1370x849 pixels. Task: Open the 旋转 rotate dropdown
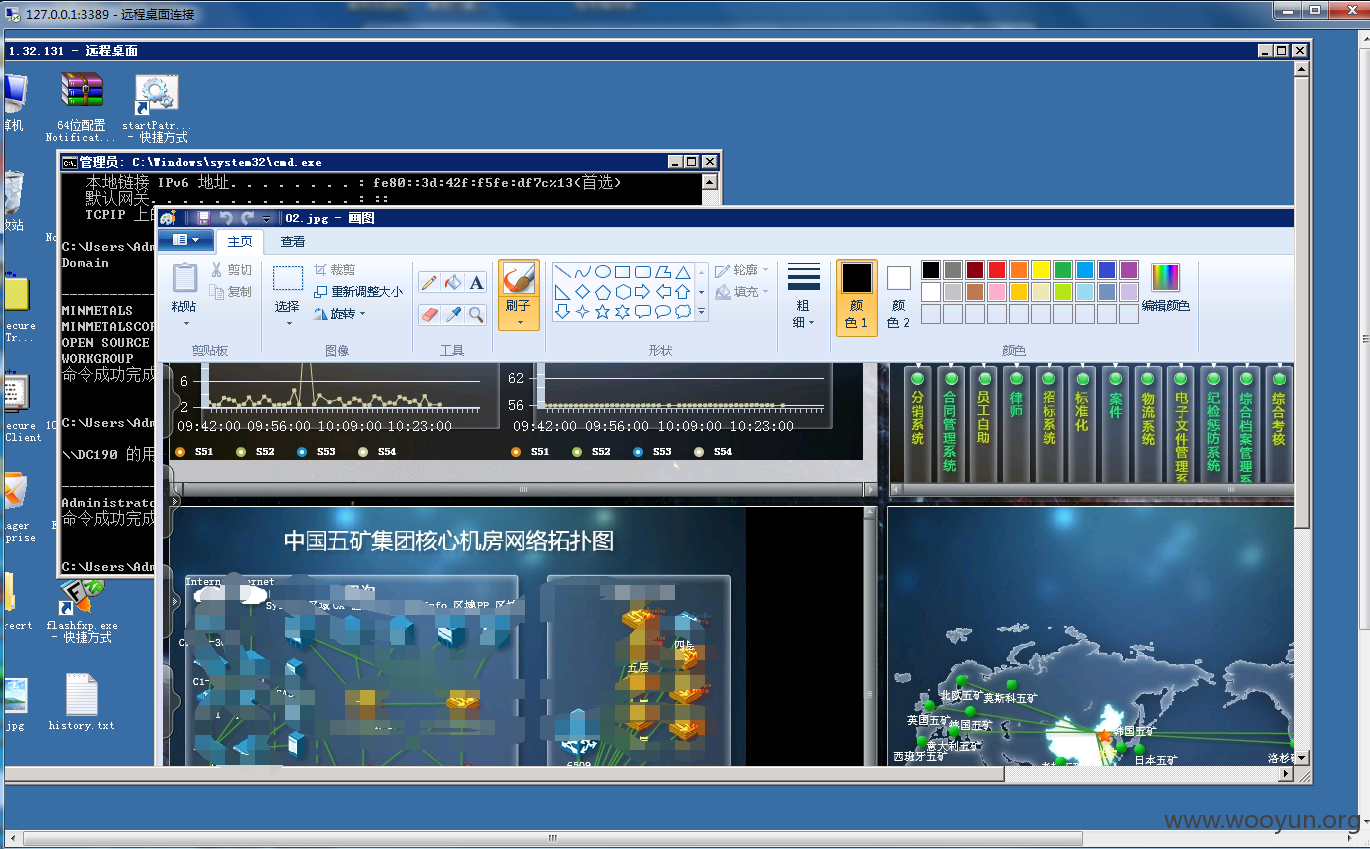click(x=339, y=314)
